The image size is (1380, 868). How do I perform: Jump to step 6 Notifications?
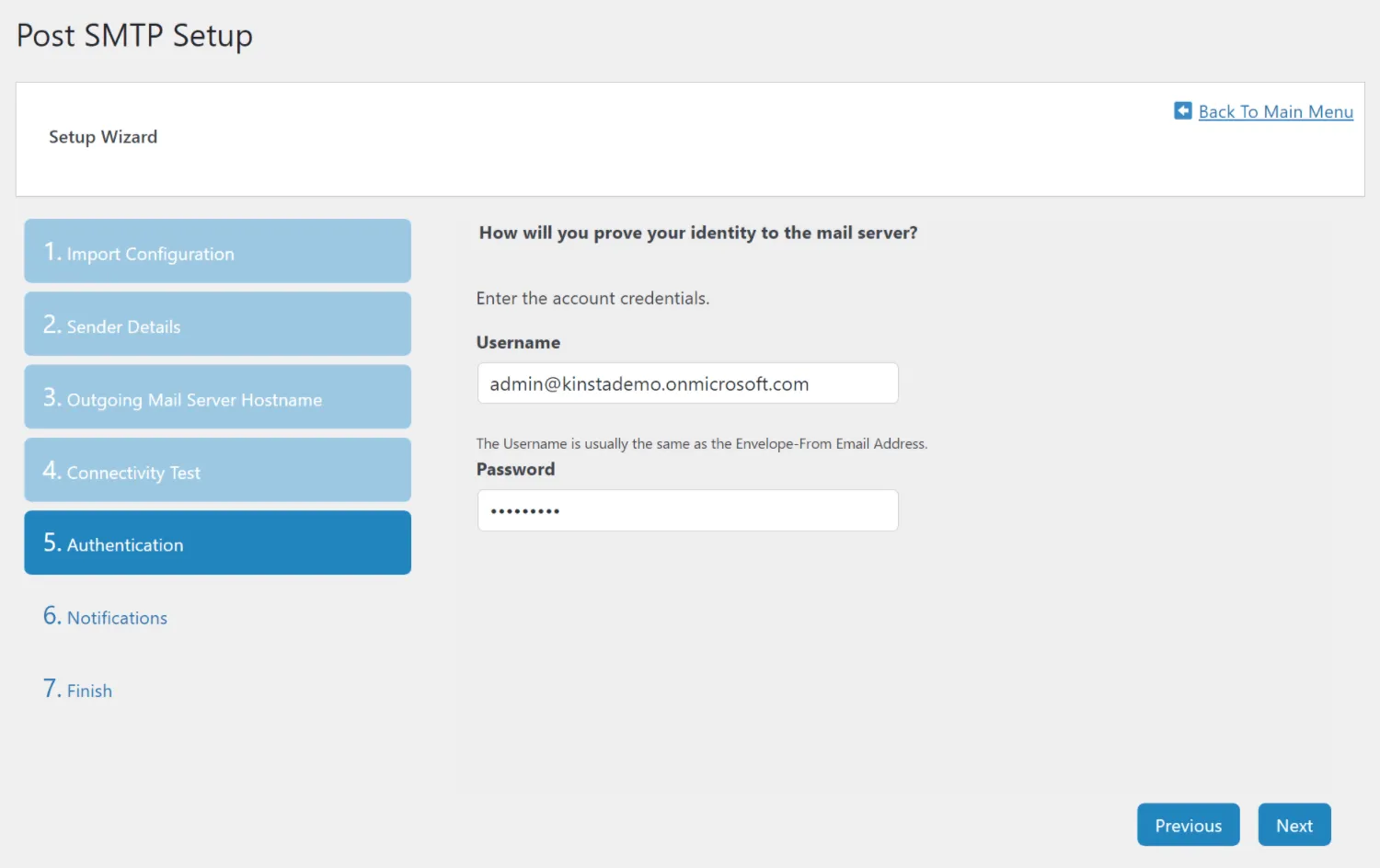[x=105, y=616]
